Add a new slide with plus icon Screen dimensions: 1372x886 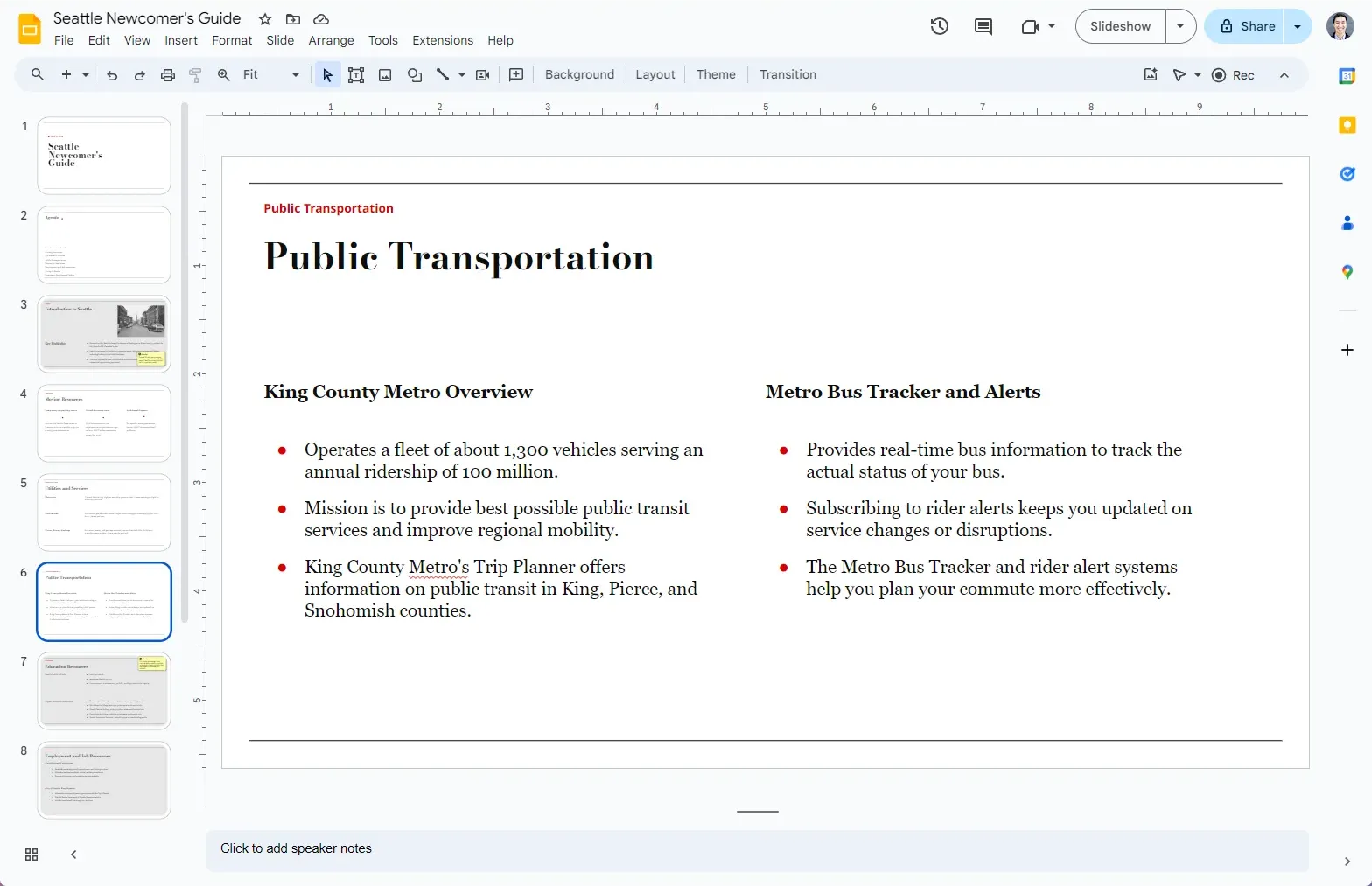tap(66, 74)
